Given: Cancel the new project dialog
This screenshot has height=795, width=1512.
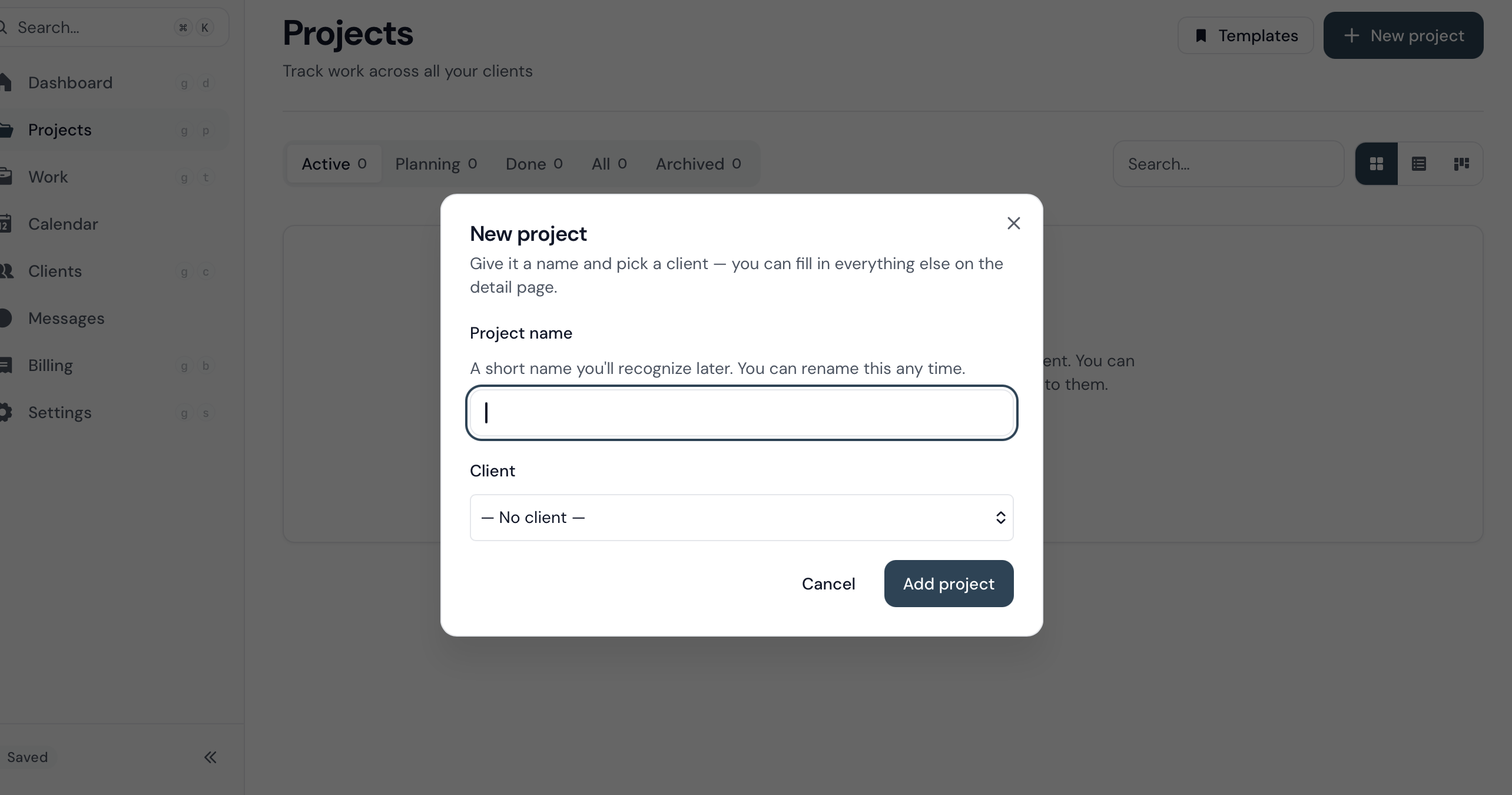Looking at the screenshot, I should (x=828, y=584).
